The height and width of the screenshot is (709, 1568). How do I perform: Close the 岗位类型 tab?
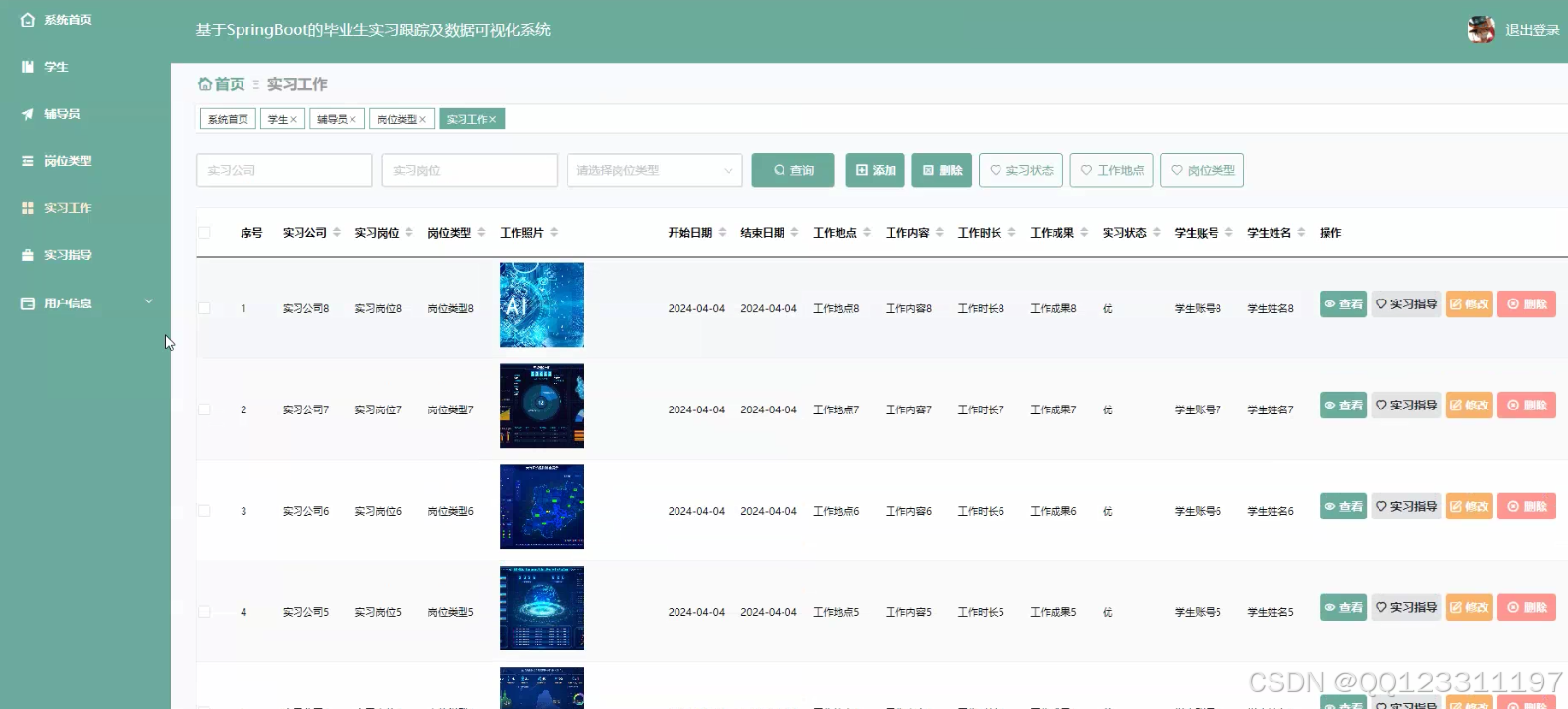[x=422, y=120]
